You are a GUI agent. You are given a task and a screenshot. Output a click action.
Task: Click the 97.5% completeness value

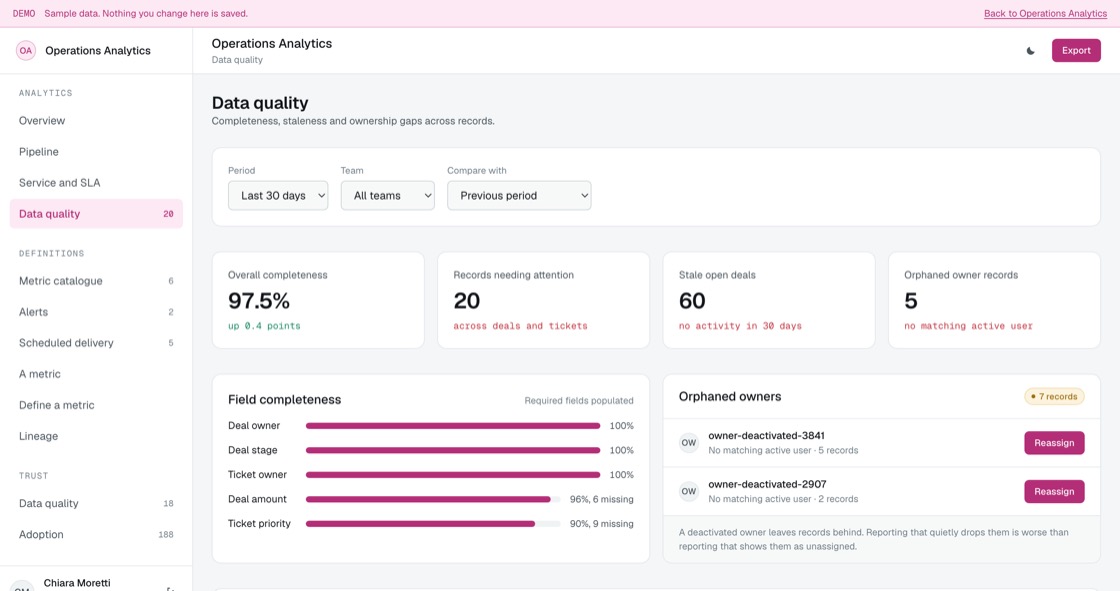click(259, 301)
